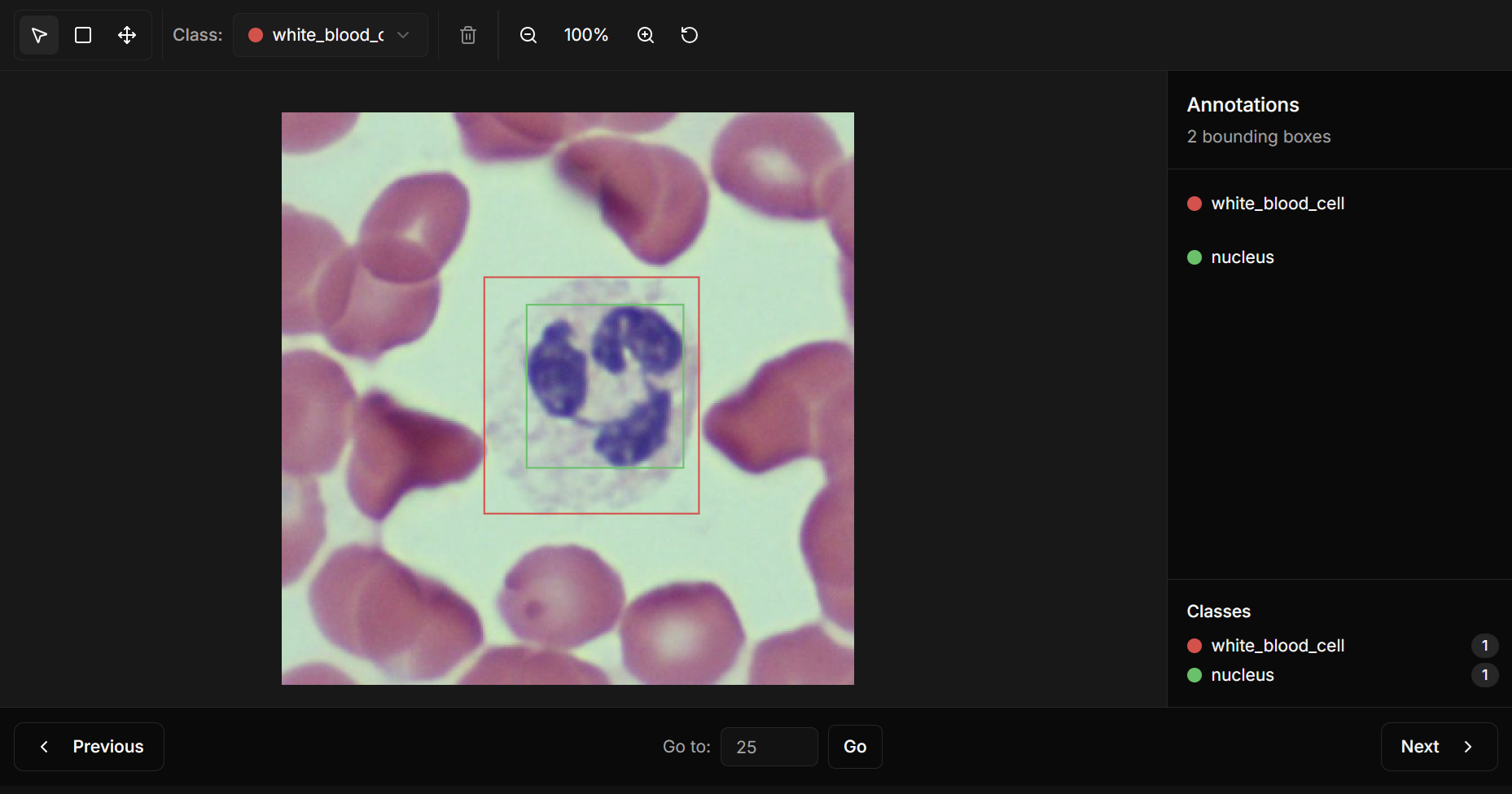
Task: Choose white_blood_cell class in Classes panel
Action: click(x=1277, y=646)
